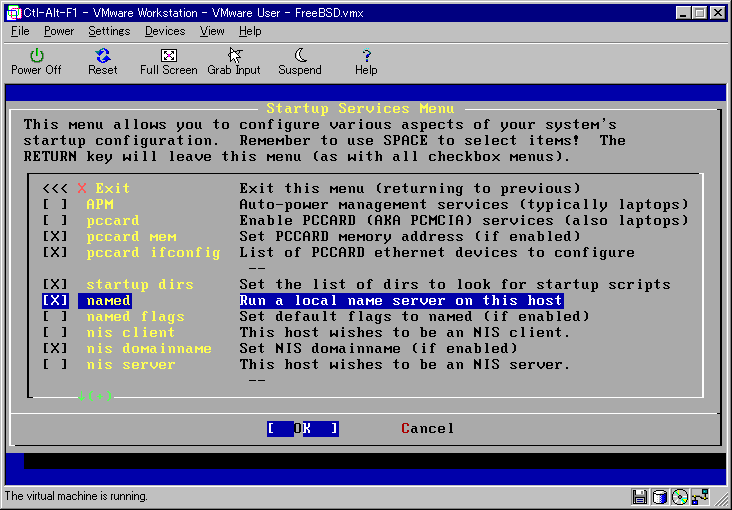Uncheck the nis domainname checkbox
Image resolution: width=732 pixels, height=510 pixels.
tap(55, 348)
